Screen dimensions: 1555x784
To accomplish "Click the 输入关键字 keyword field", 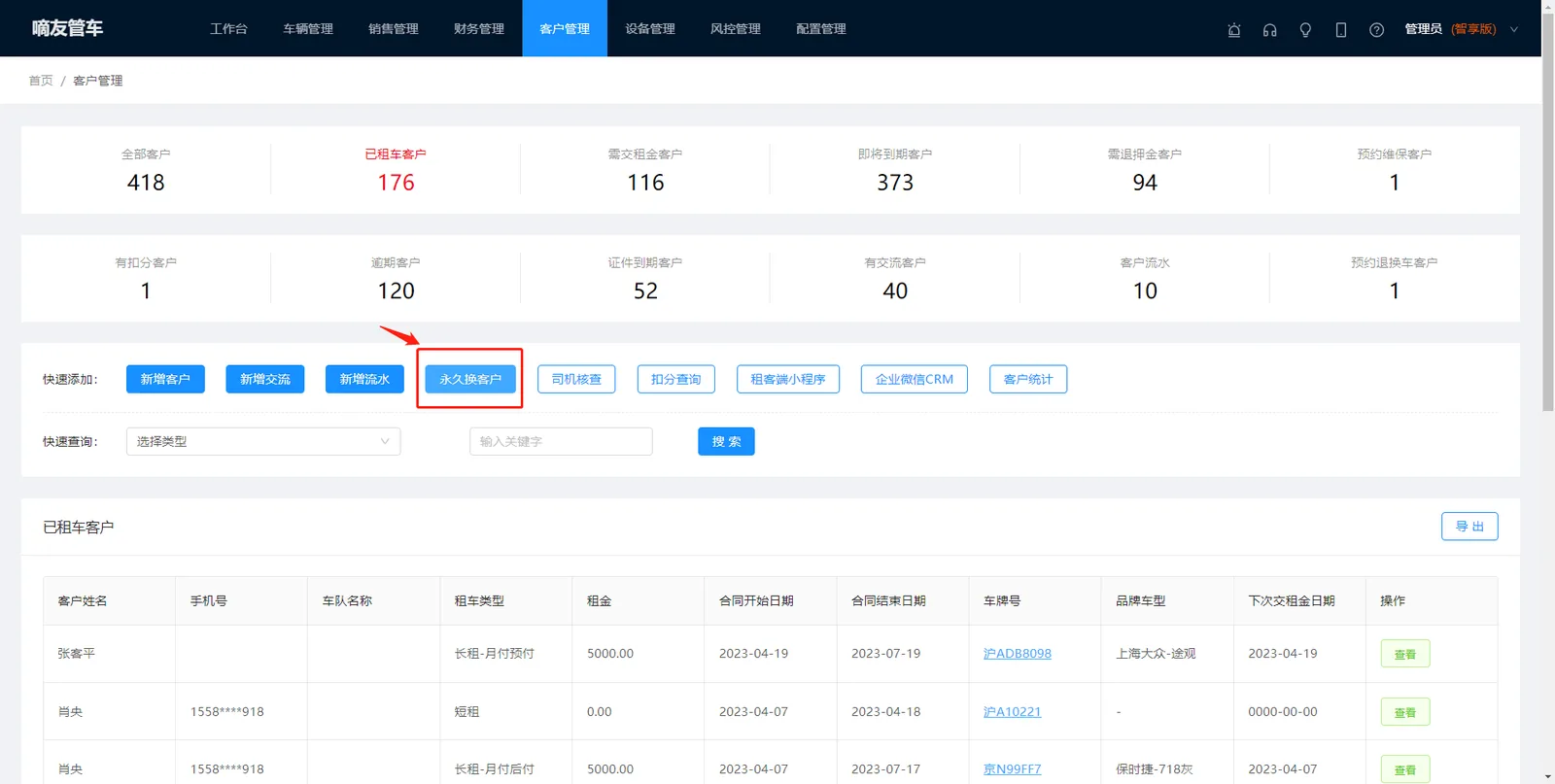I will (561, 441).
